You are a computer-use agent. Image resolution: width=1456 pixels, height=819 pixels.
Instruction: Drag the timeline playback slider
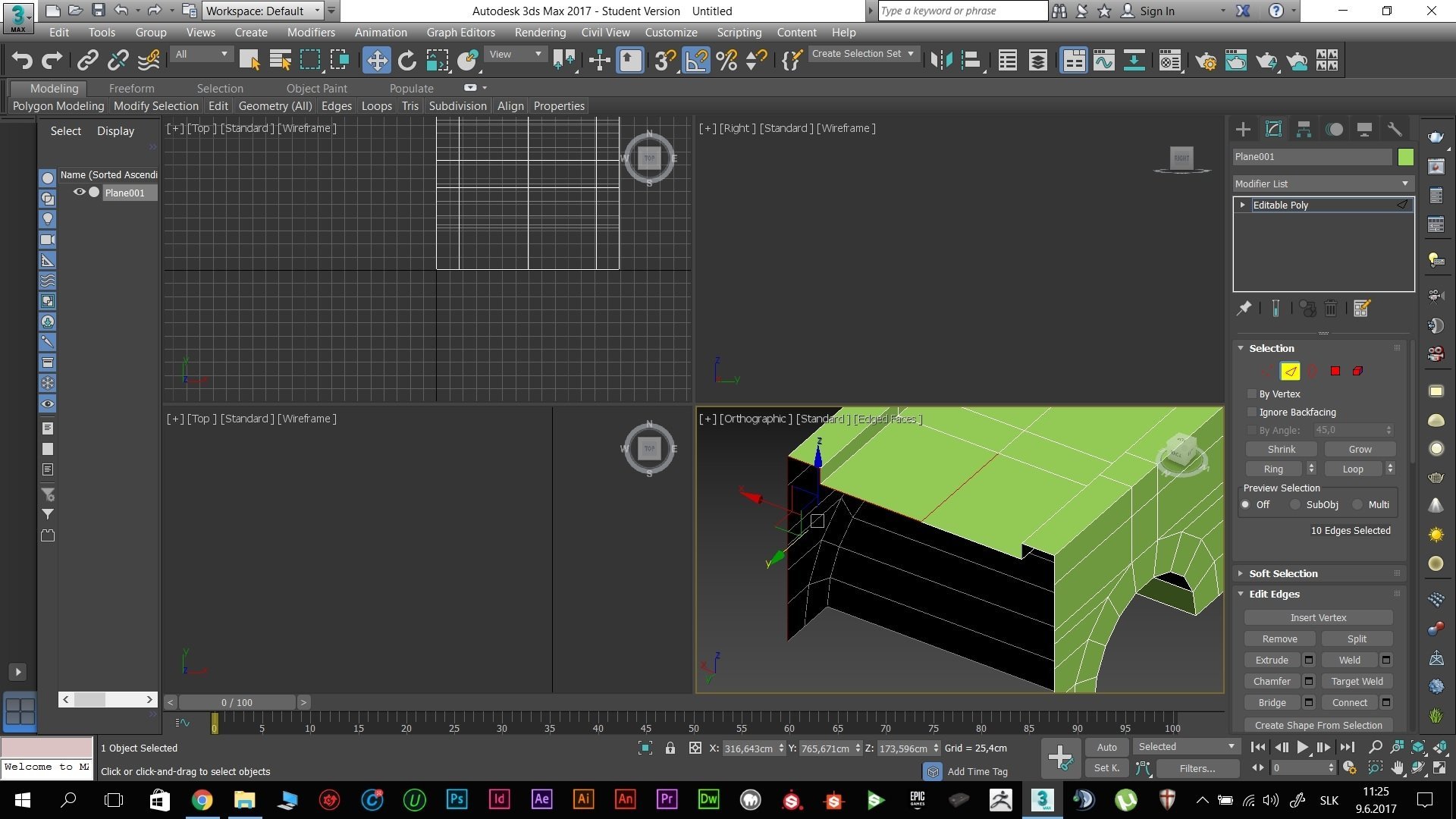pos(236,701)
